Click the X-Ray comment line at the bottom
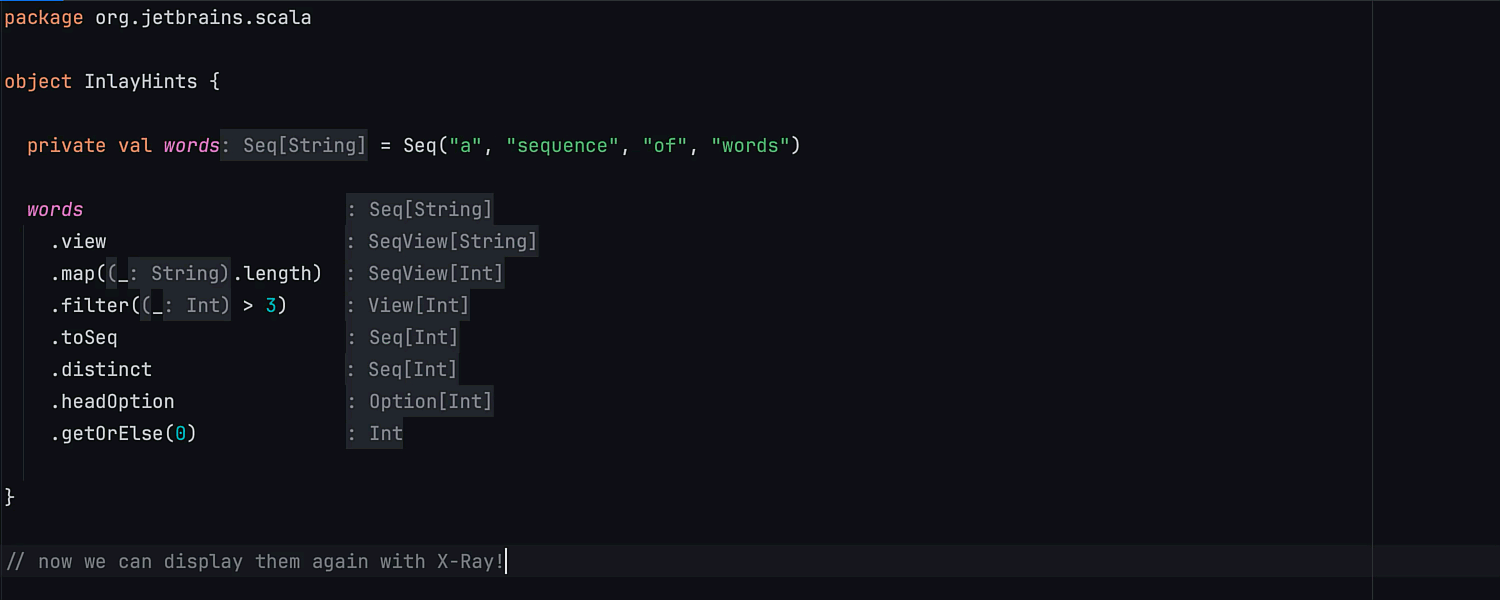This screenshot has width=1500, height=600. coord(256,562)
